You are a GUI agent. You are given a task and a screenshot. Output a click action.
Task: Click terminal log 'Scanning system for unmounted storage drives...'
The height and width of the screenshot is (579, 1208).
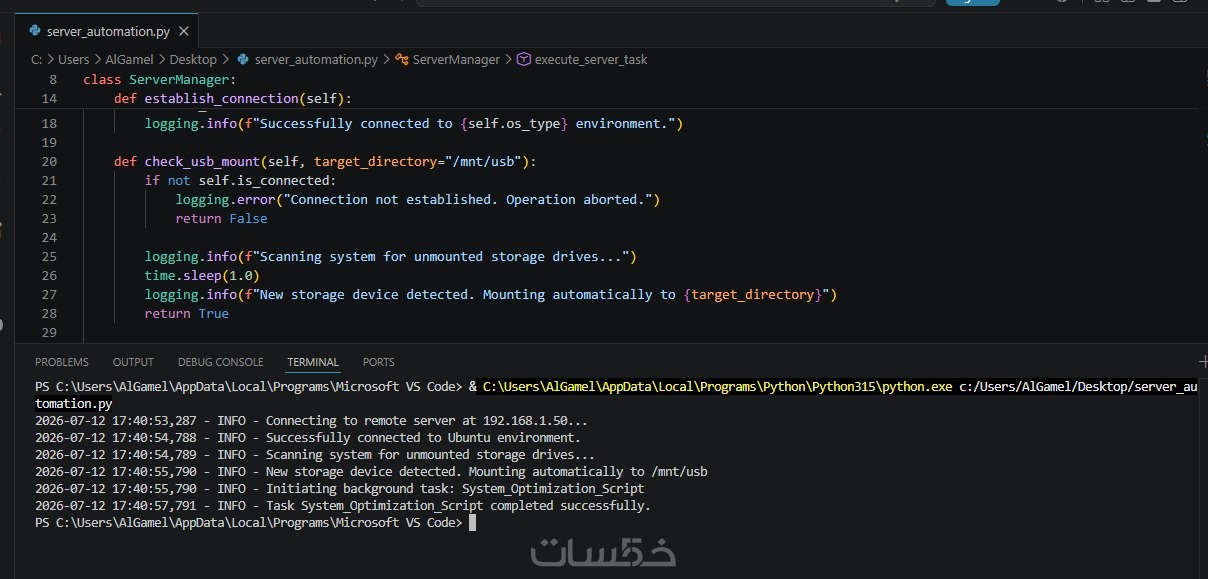(430, 455)
